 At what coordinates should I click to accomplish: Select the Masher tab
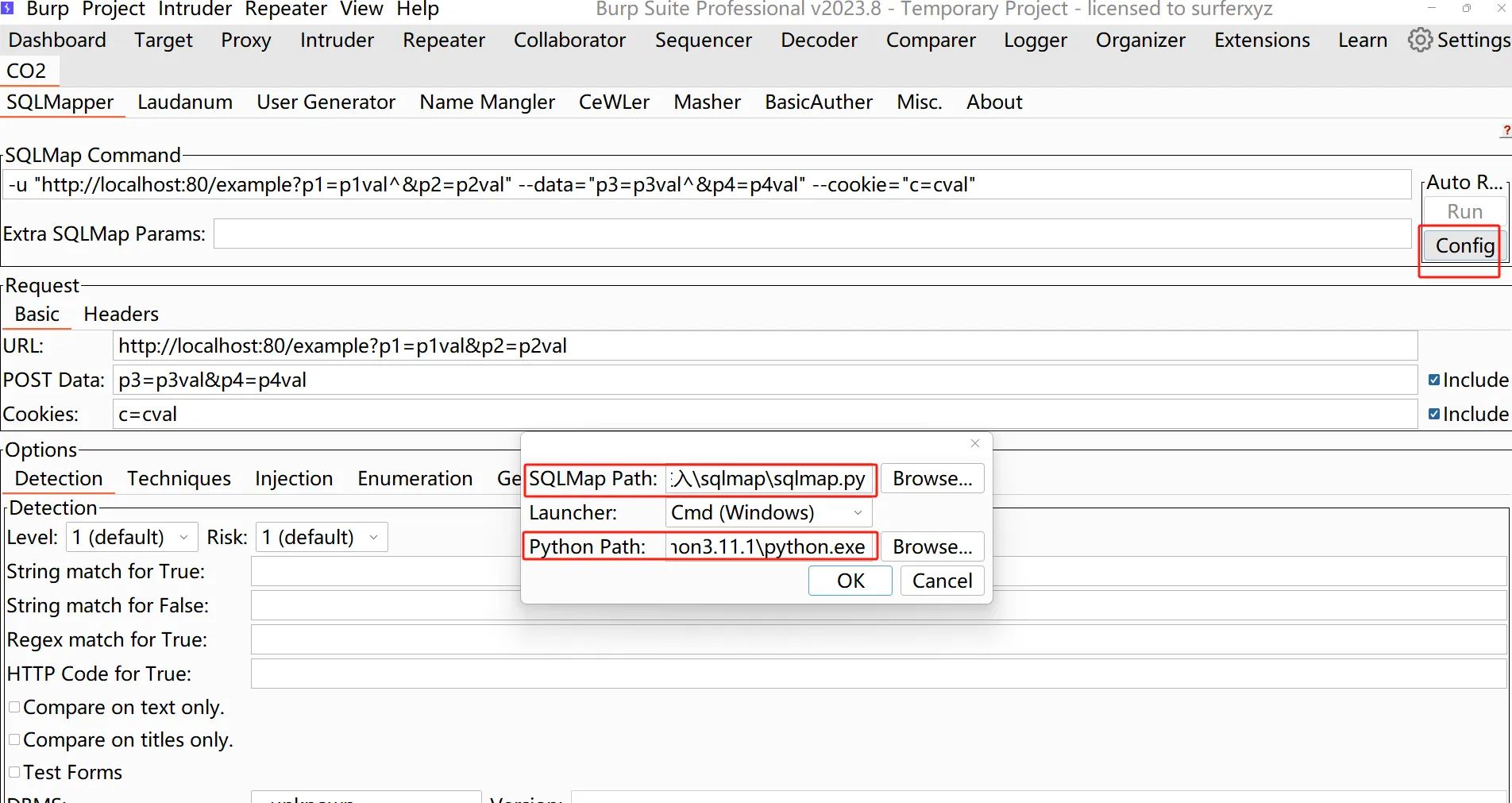[707, 102]
